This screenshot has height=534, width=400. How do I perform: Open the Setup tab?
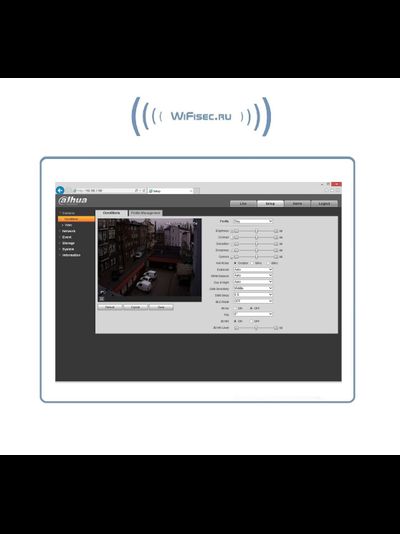270,203
